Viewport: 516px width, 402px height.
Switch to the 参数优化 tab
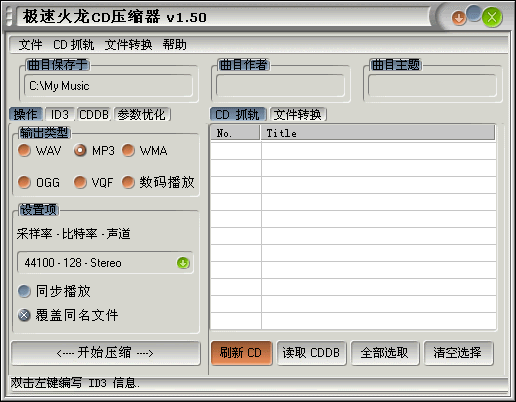pos(142,115)
